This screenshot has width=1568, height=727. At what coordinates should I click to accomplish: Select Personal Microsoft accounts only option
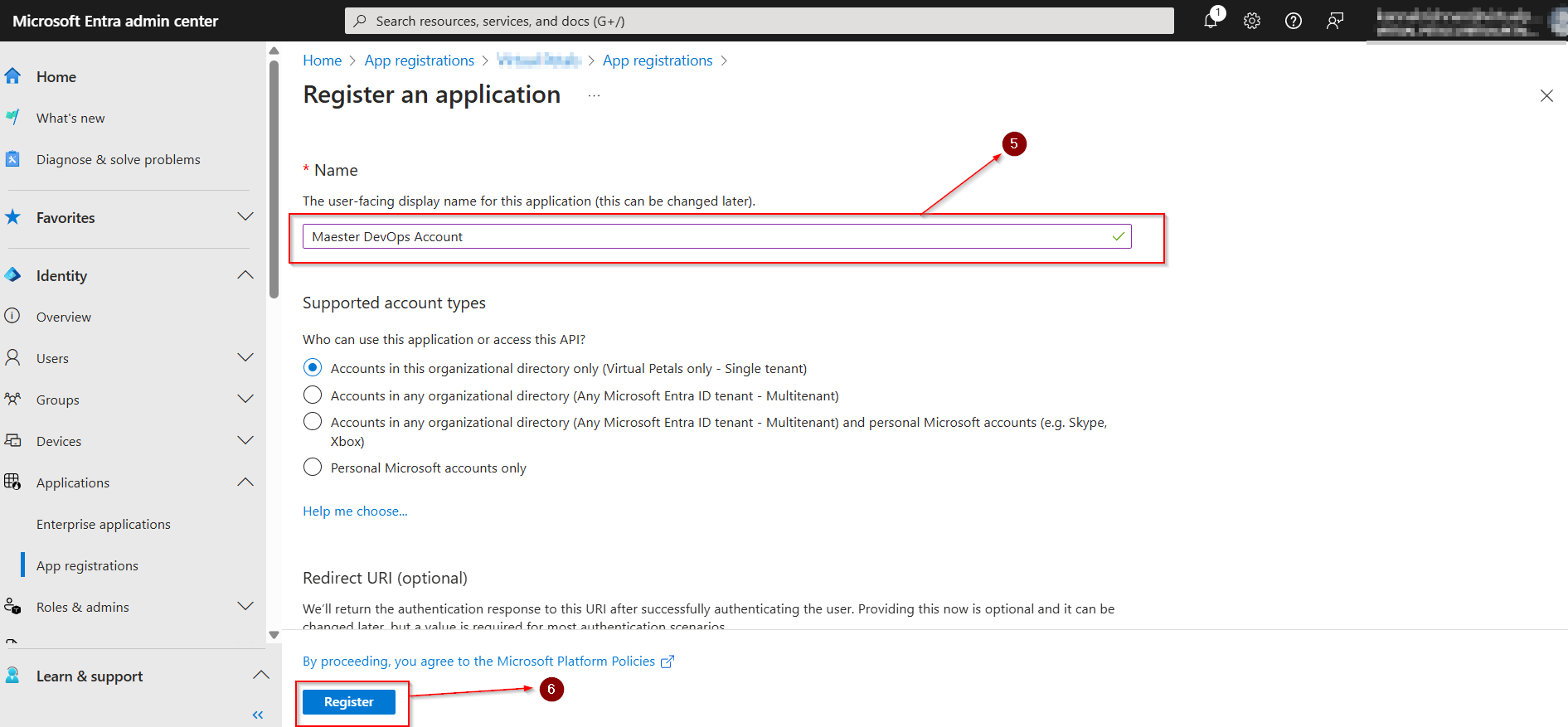point(313,467)
